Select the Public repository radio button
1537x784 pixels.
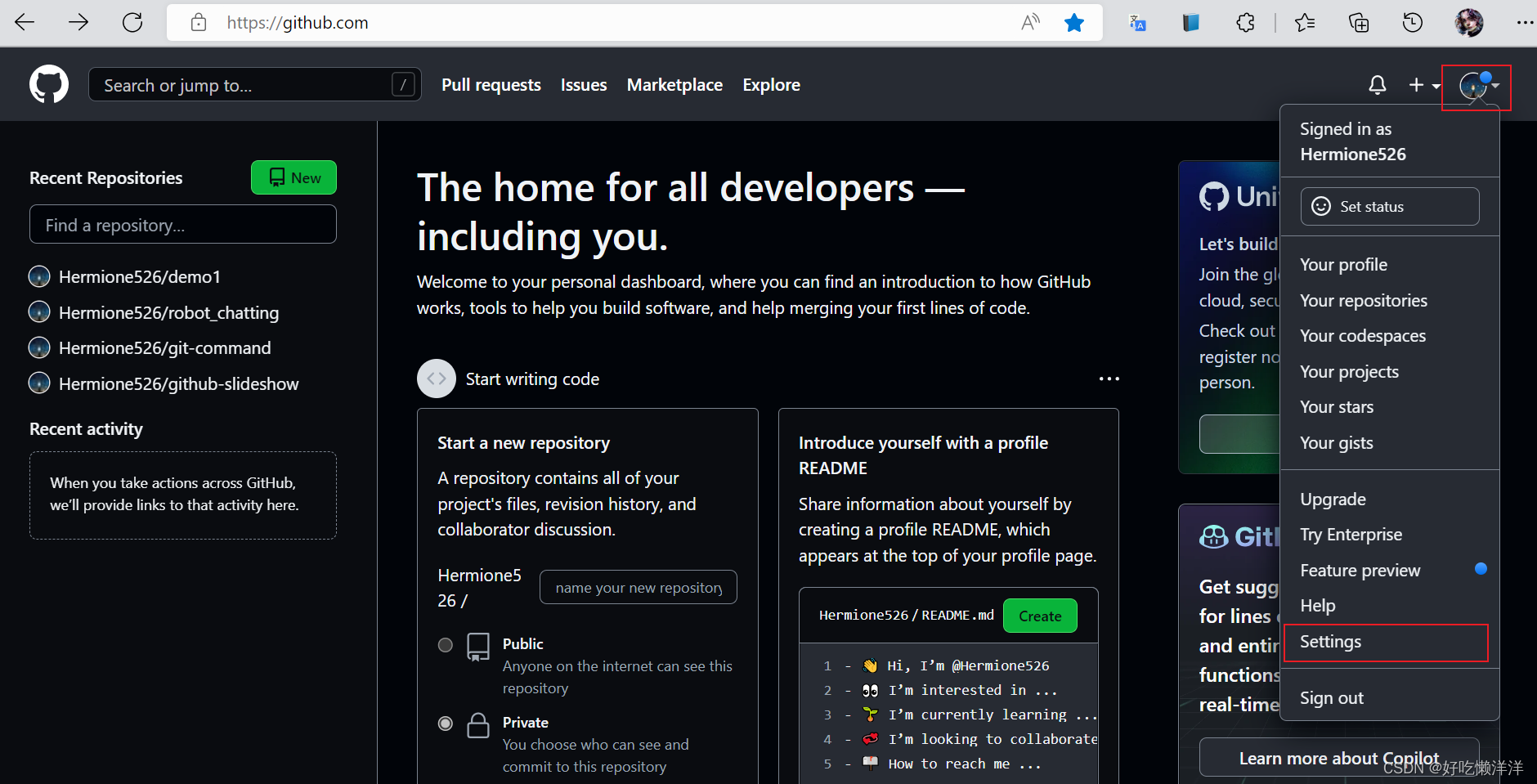tap(446, 645)
